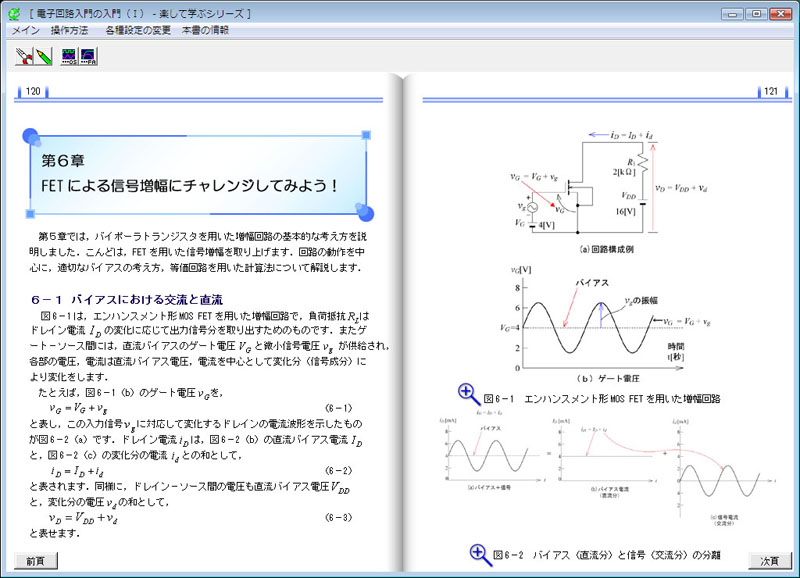Click the green application icon in the title bar
Image resolution: width=800 pixels, height=578 pixels.
pyautogui.click(x=14, y=14)
